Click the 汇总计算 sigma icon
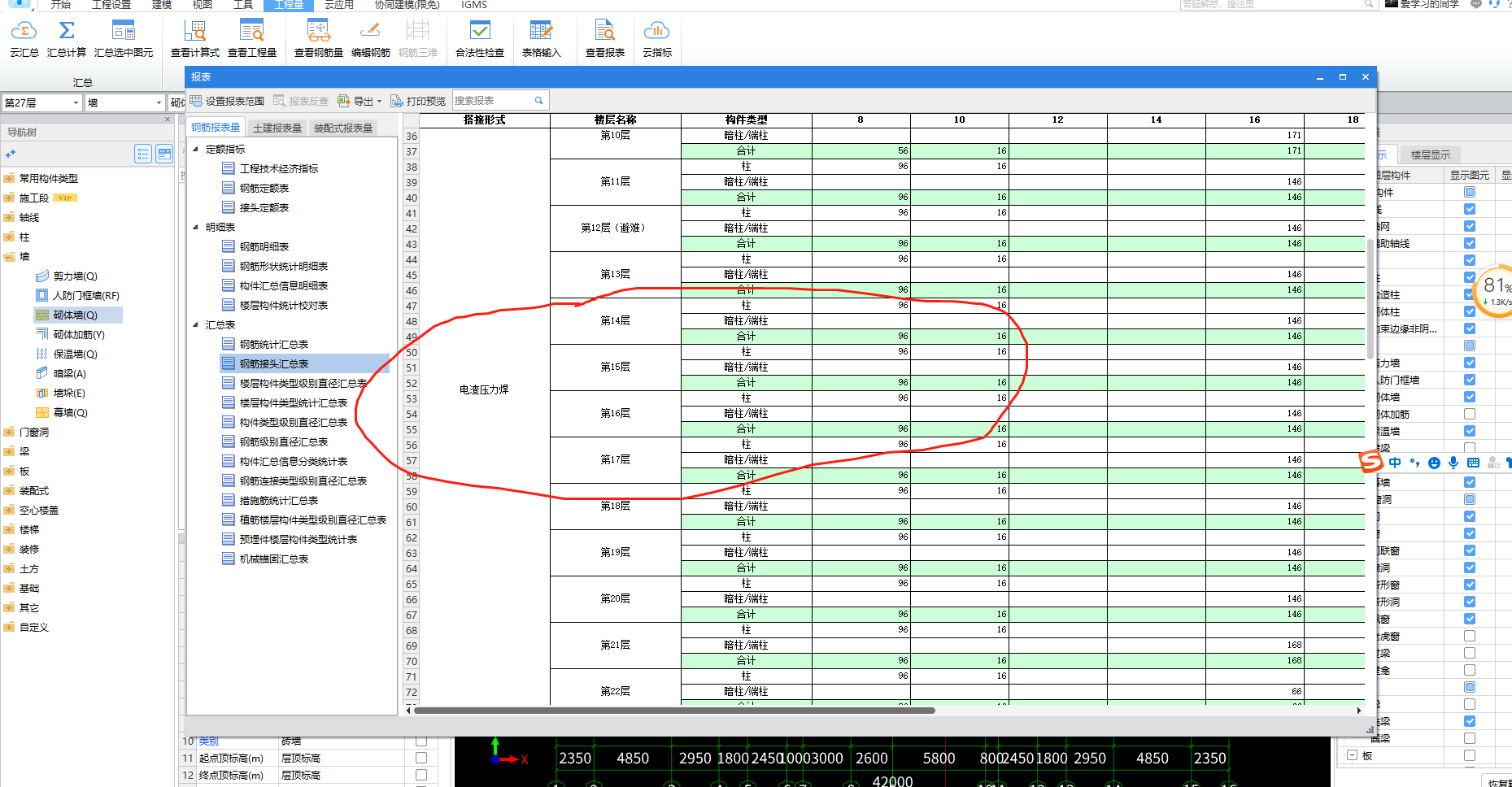The width and height of the screenshot is (1512, 787). point(67,38)
